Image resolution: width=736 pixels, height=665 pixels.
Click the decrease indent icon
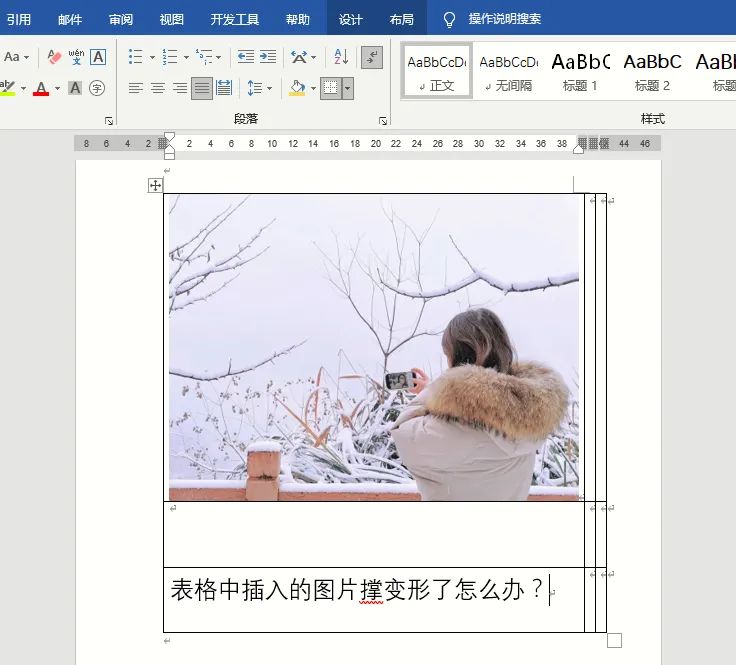click(245, 57)
